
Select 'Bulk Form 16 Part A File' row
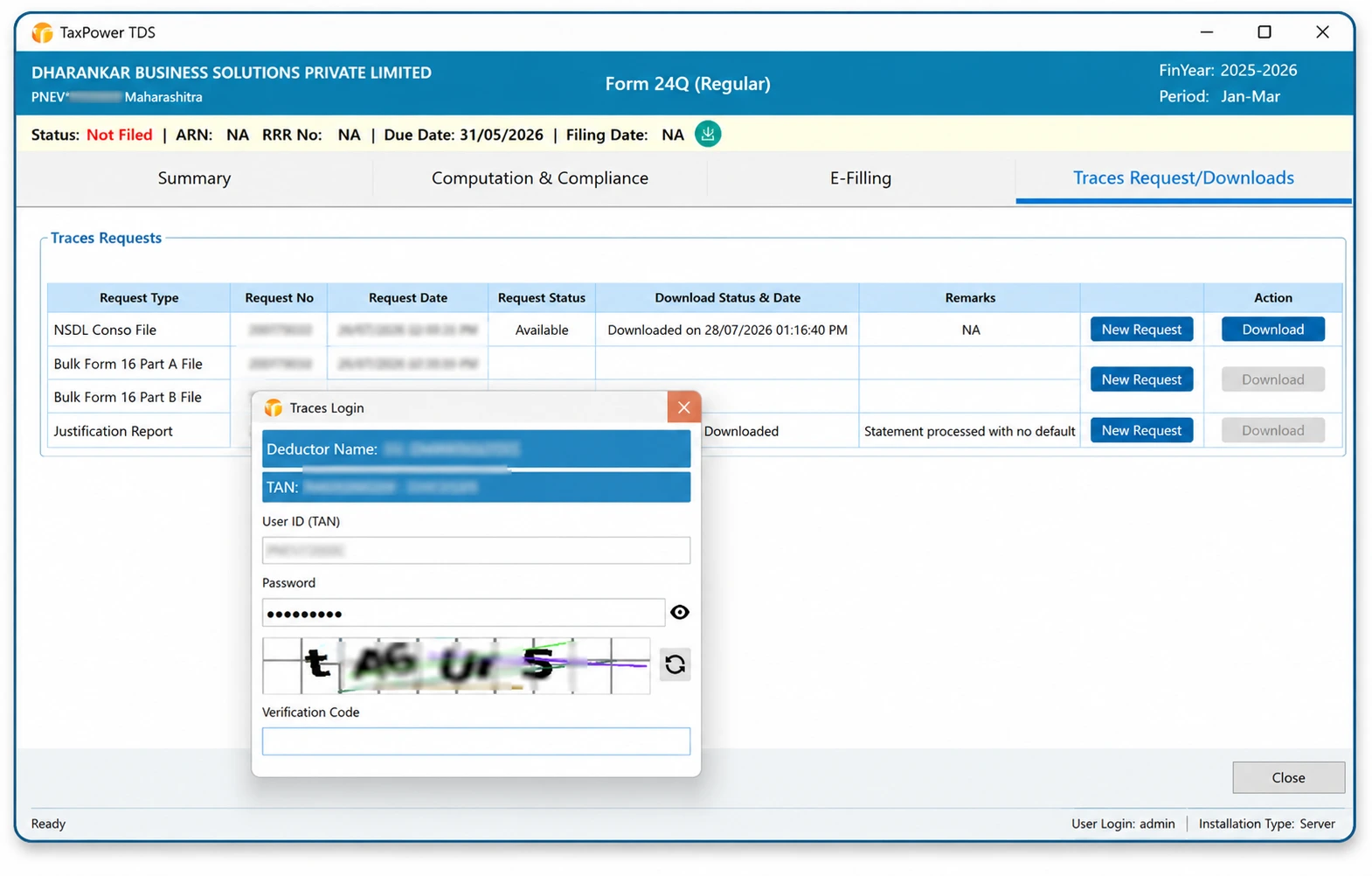click(x=139, y=364)
